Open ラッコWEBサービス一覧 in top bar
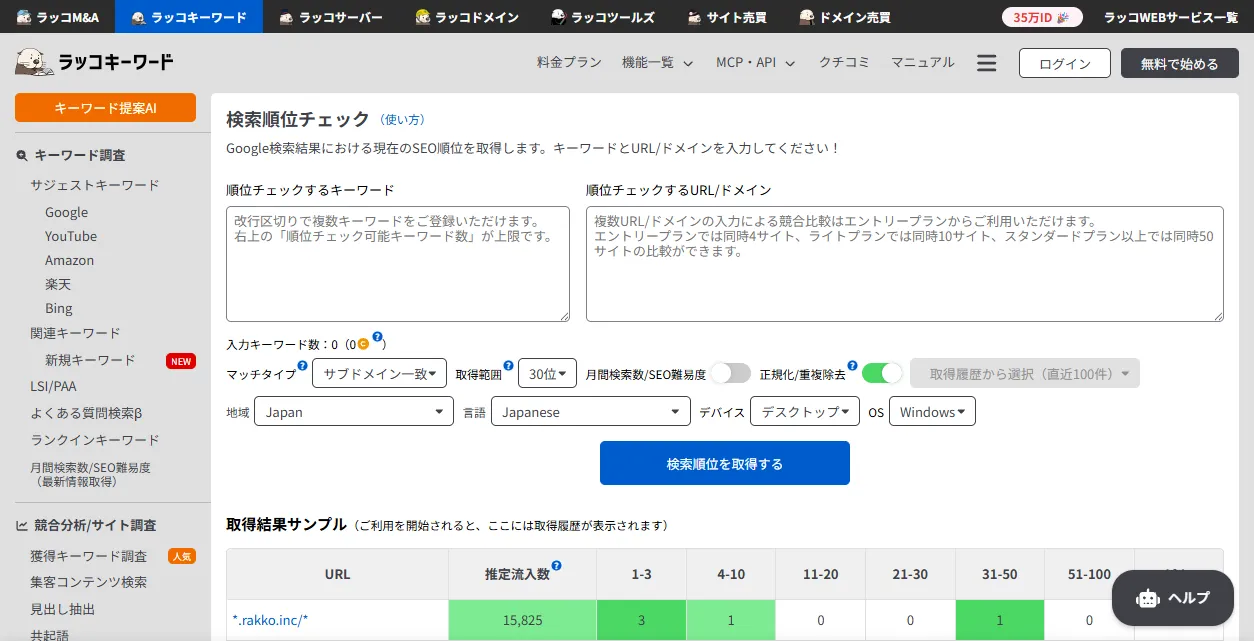 1171,17
